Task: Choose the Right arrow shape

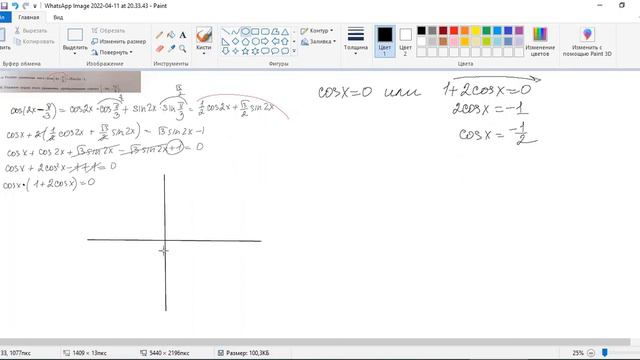Action: click(265, 41)
